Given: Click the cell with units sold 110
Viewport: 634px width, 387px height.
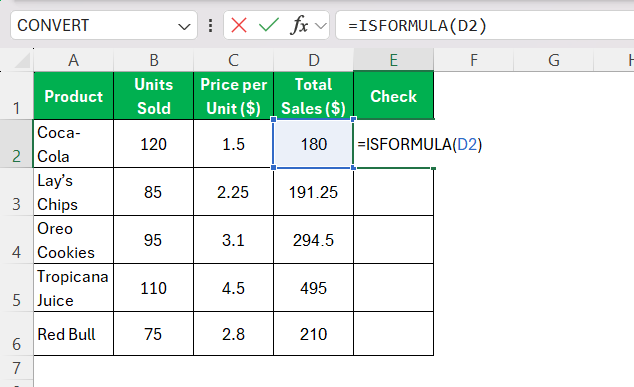Looking at the screenshot, I should tap(154, 288).
